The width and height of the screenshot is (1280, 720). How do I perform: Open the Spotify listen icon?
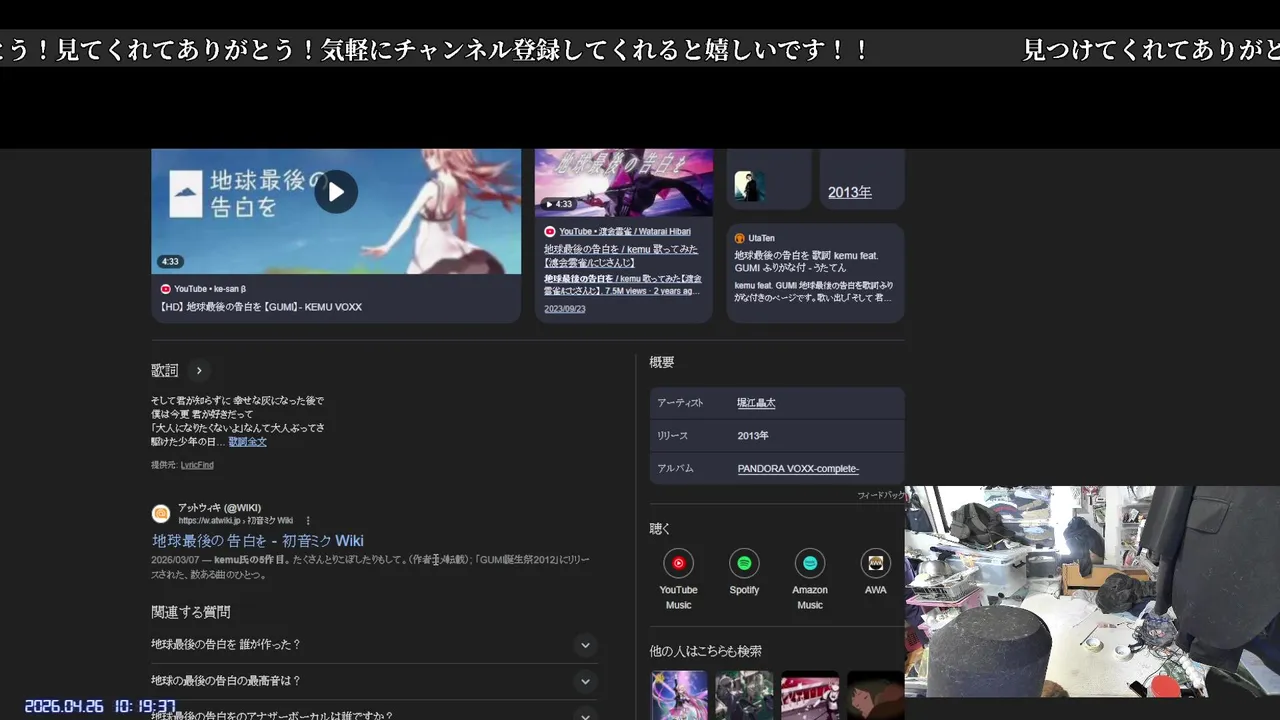(x=744, y=563)
